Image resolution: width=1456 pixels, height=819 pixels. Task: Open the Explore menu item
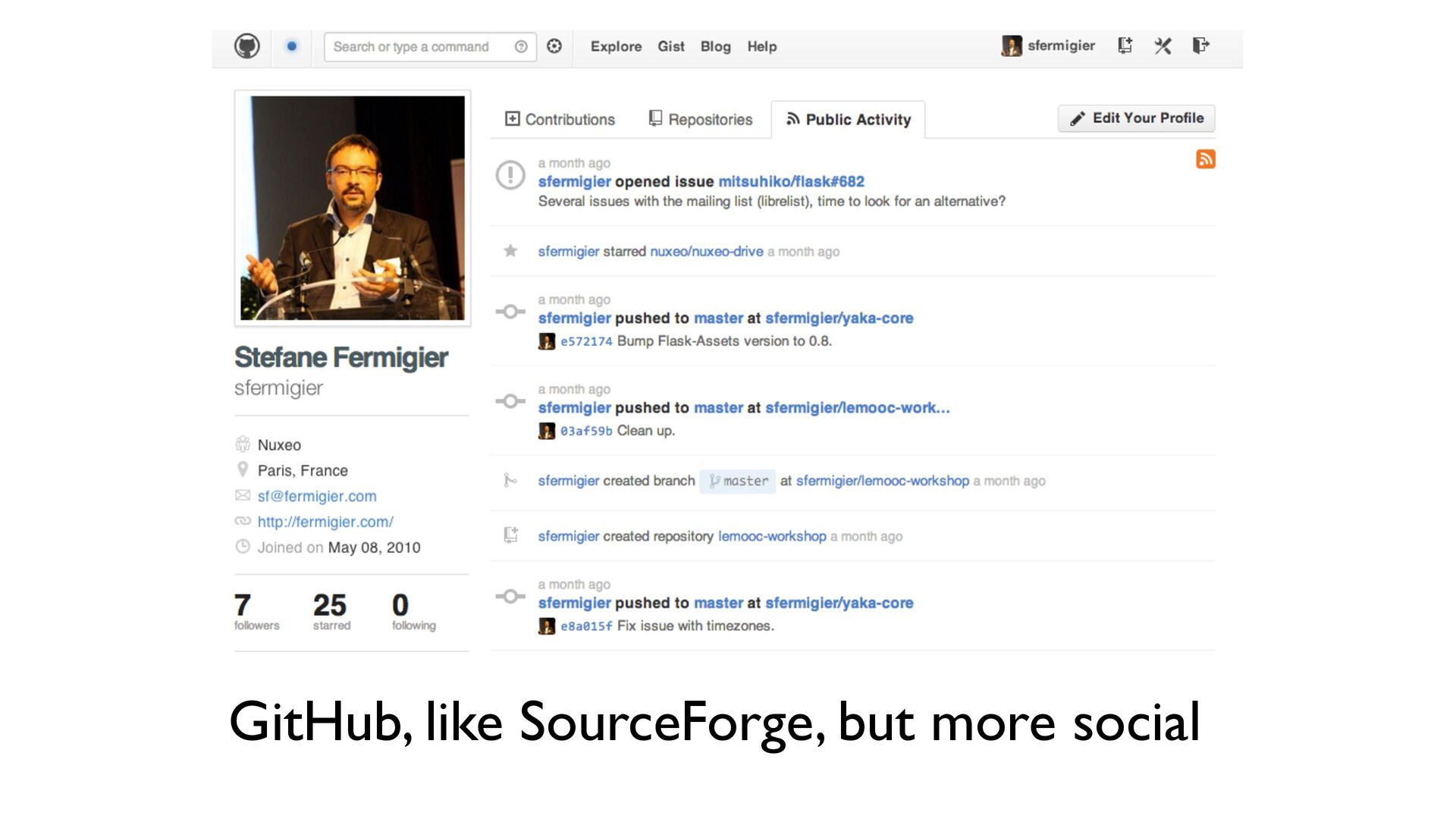pos(616,47)
